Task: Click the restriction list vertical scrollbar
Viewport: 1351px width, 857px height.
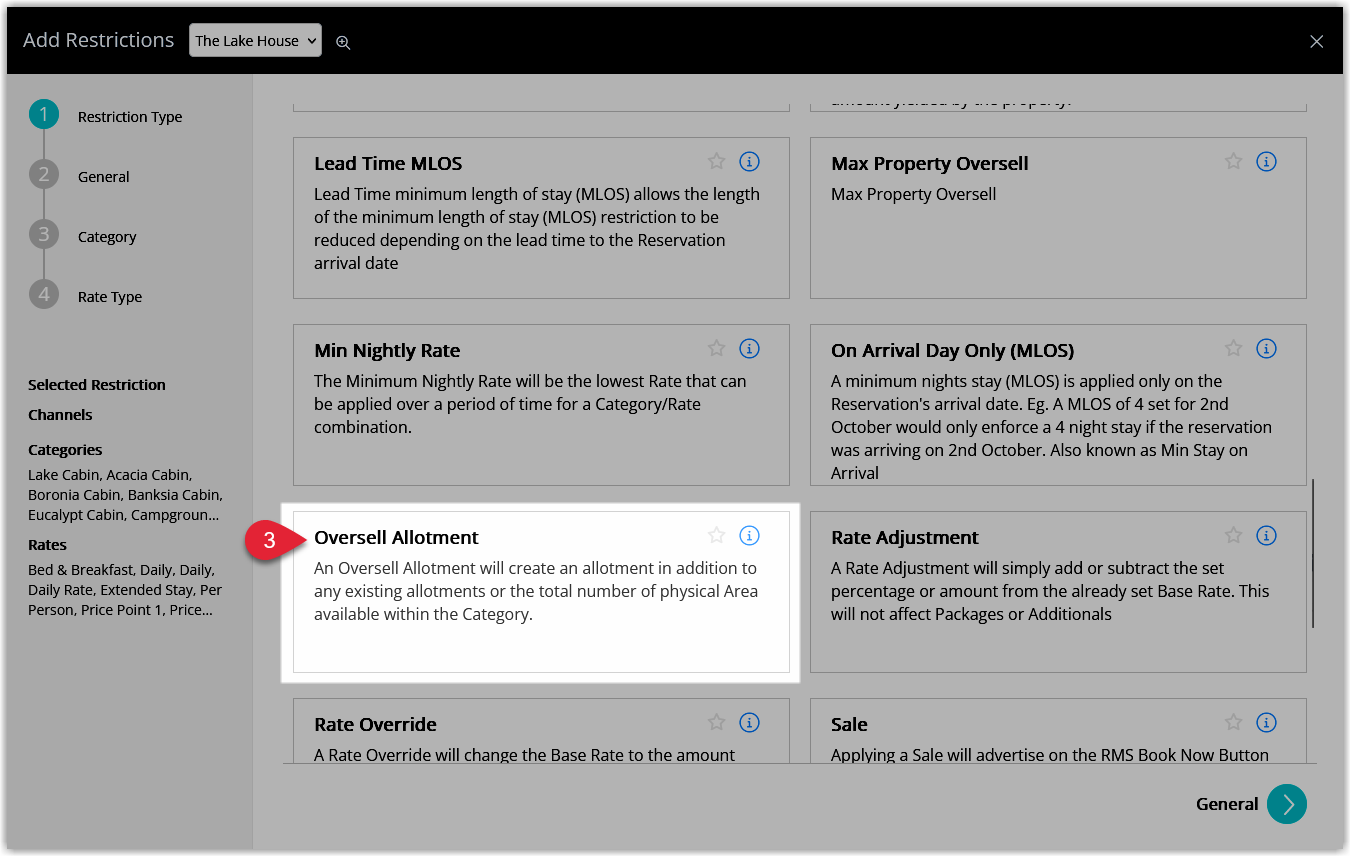Action: pyautogui.click(x=1313, y=553)
